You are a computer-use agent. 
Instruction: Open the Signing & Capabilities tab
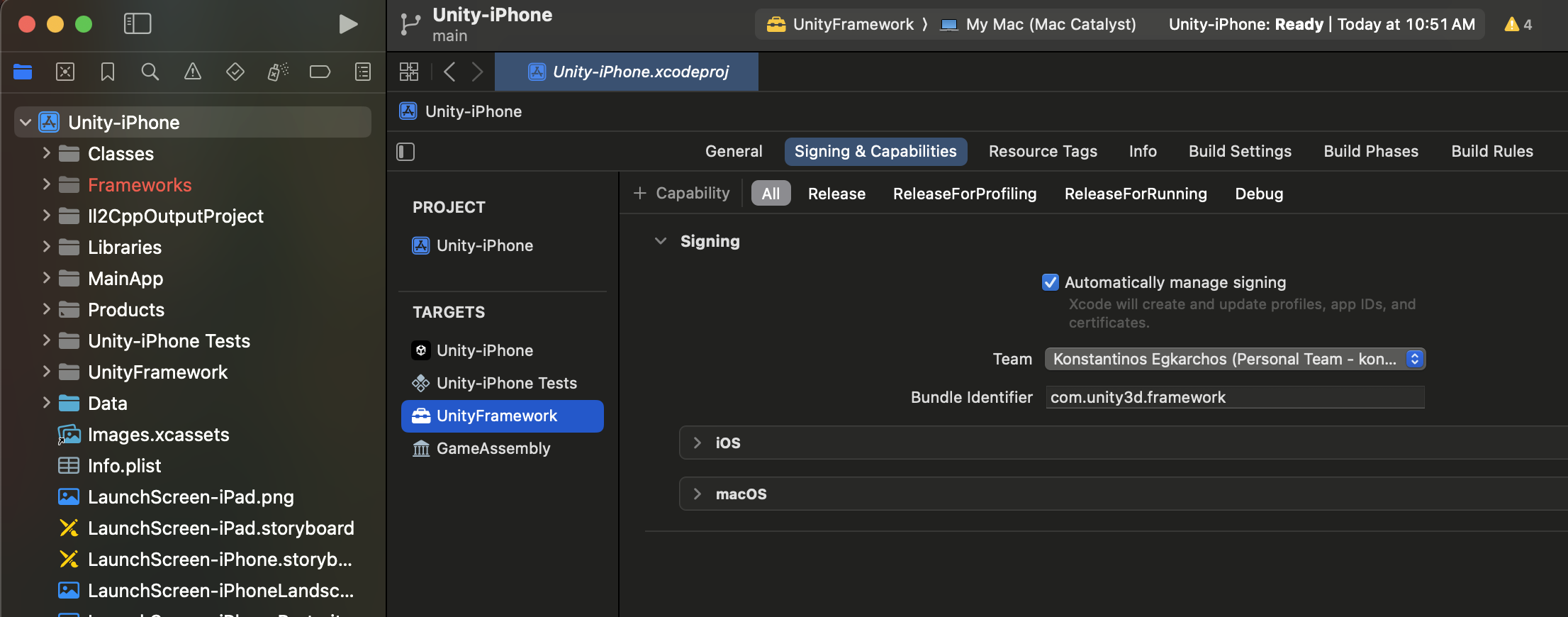[x=875, y=152]
